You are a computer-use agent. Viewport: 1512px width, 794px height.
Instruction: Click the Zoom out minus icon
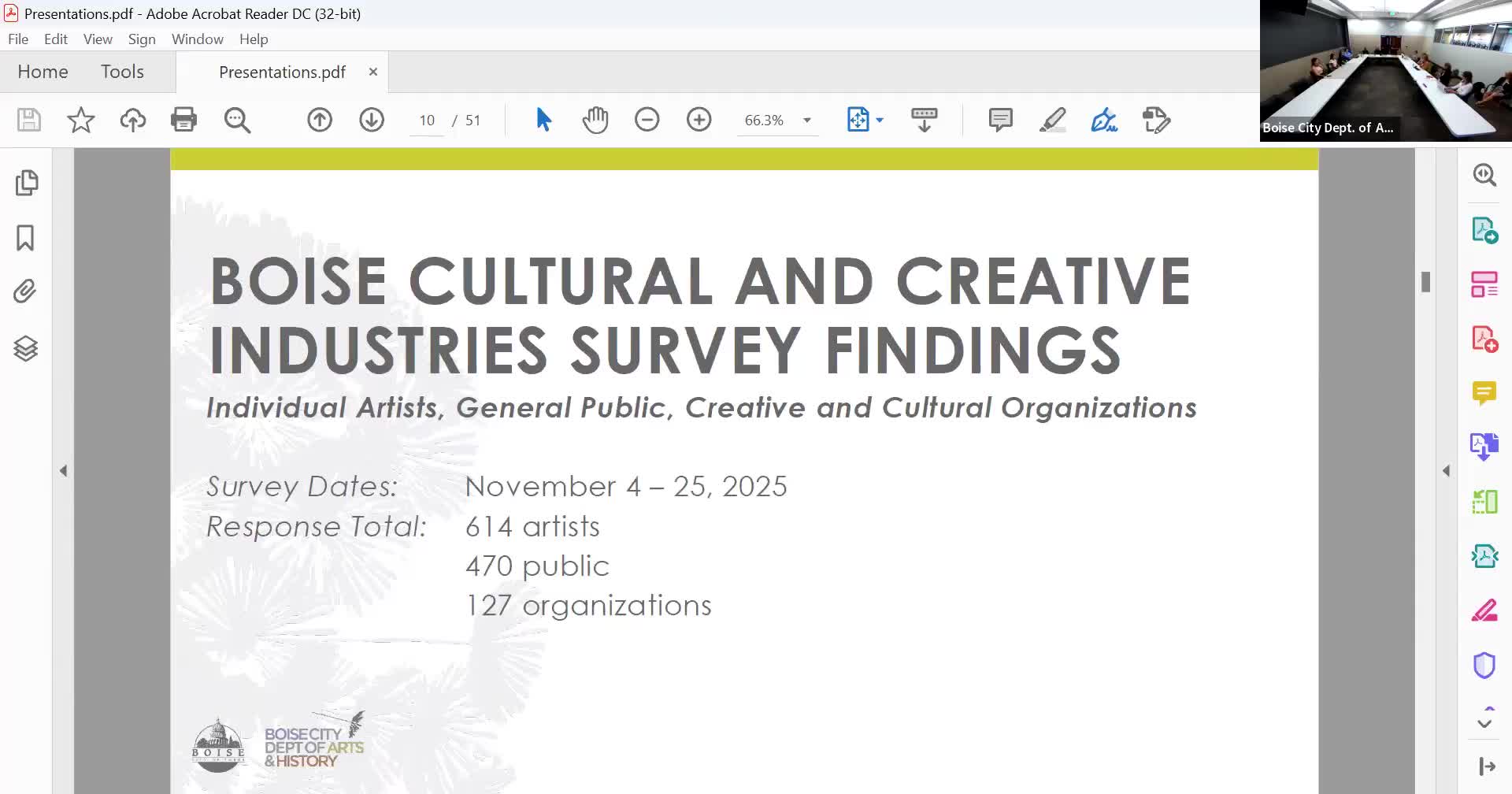pyautogui.click(x=647, y=120)
